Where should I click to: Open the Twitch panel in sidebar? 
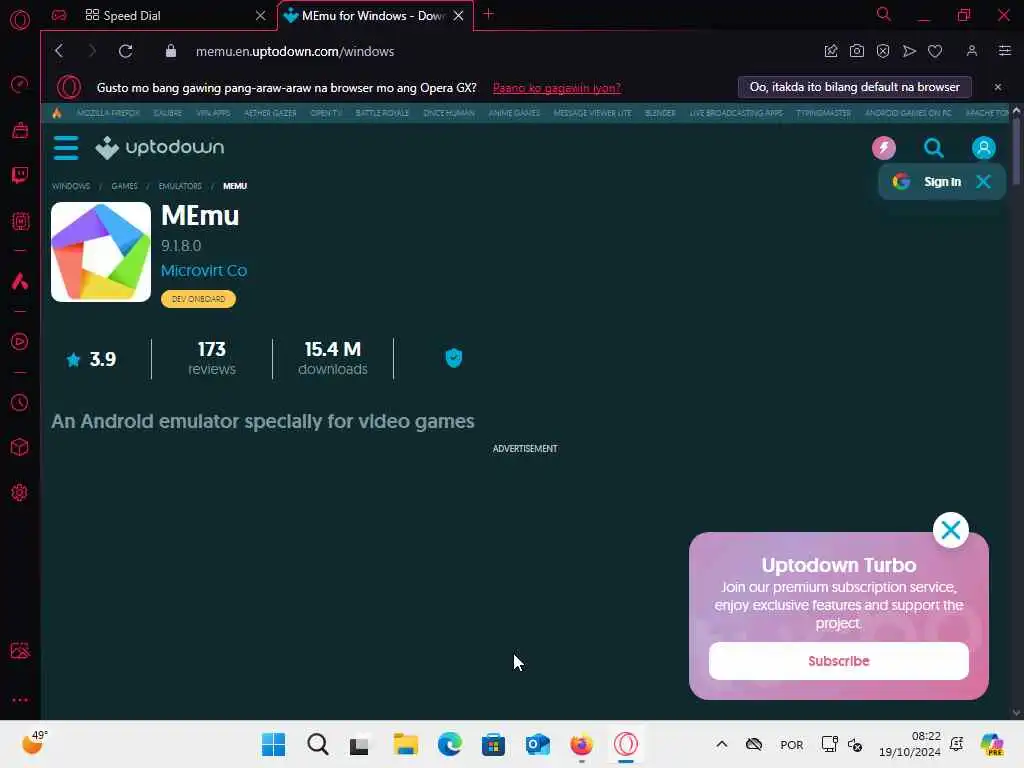click(20, 174)
